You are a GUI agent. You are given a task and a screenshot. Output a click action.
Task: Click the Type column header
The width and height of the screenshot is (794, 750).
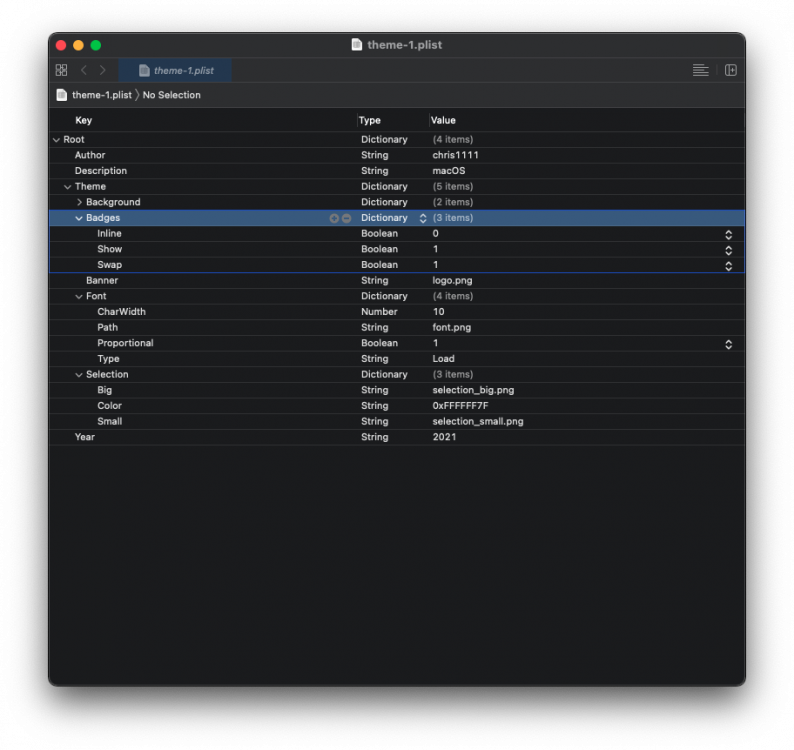point(370,120)
